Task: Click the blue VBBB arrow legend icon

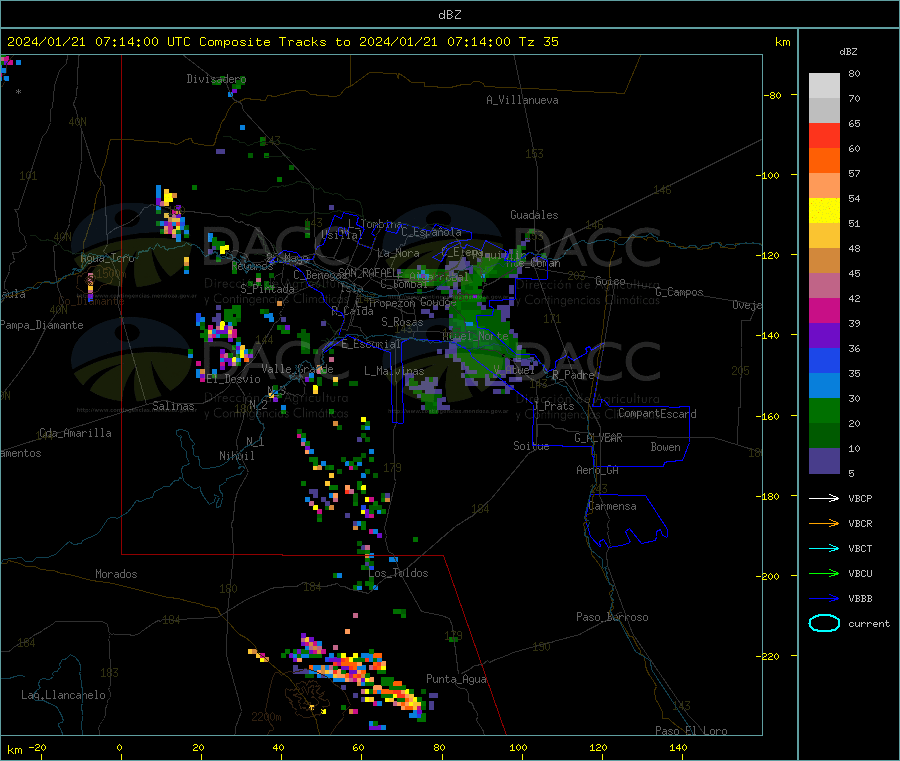Action: pos(824,599)
